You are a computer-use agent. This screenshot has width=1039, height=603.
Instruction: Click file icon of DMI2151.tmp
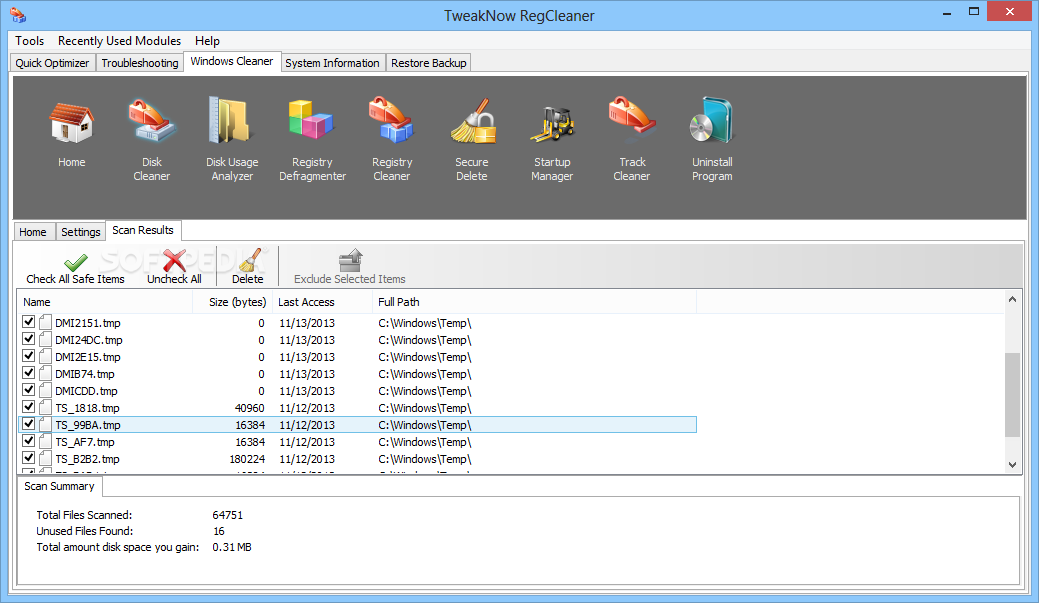[45, 323]
